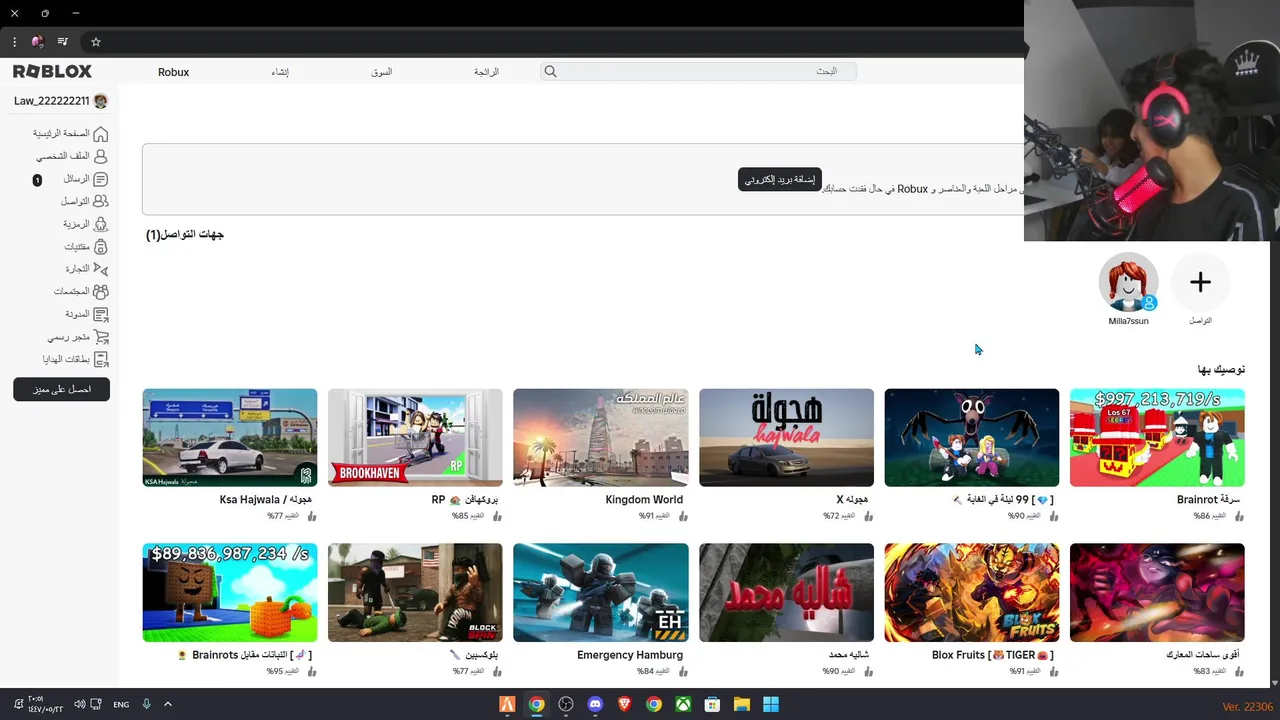This screenshot has height=720, width=1280.
Task: Click the messages unread badge 1
Action: [x=37, y=180]
